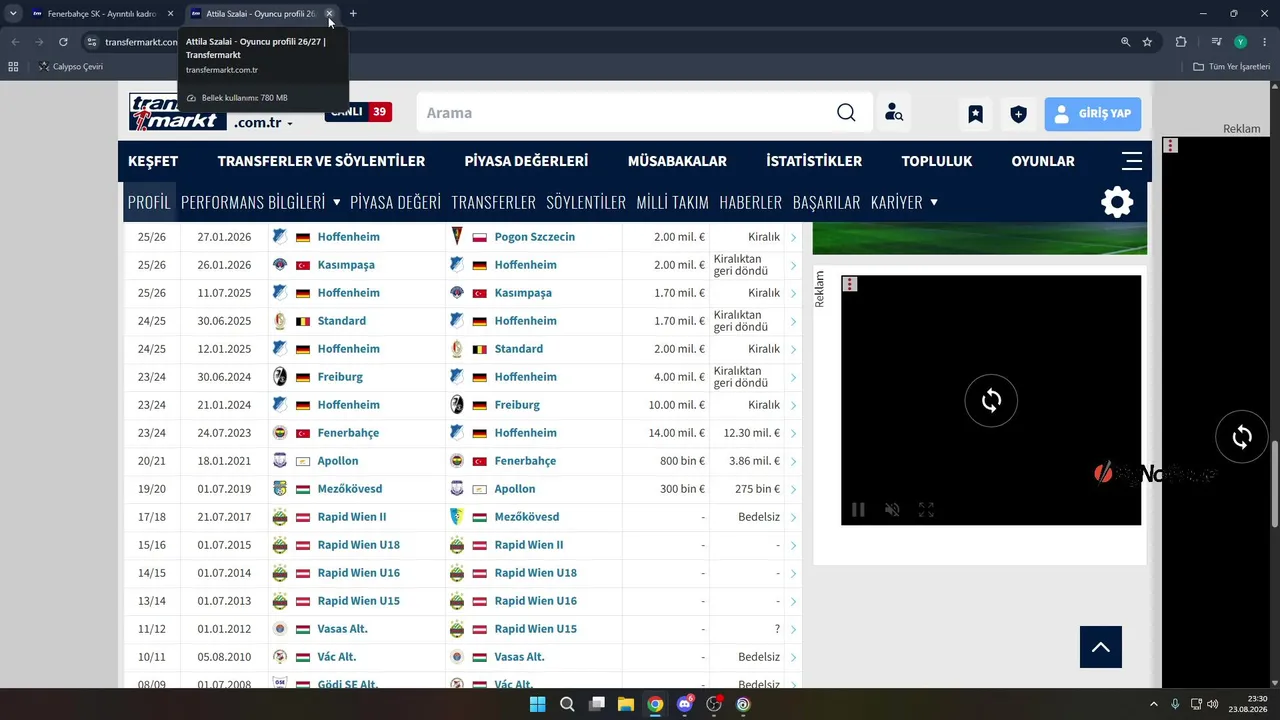
Task: Click the shield plus icon in site header
Action: coord(1018,114)
